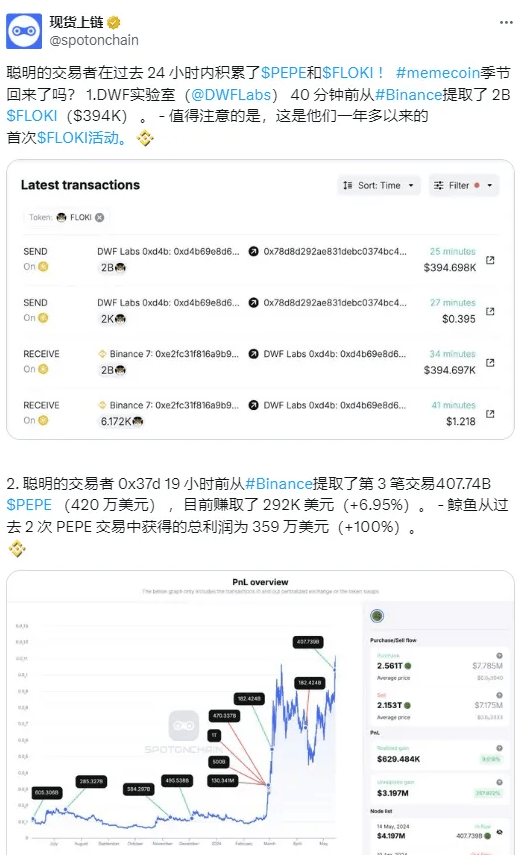Click the info icon in the Purchase card

(x=499, y=655)
